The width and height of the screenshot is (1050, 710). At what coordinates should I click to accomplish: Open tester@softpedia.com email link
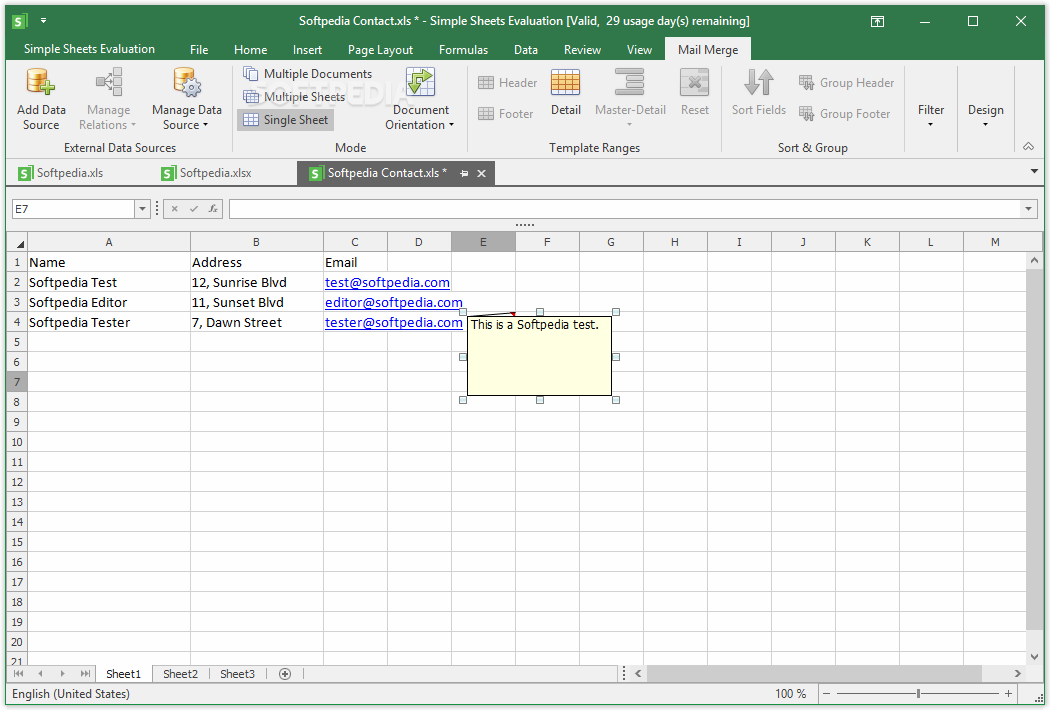pos(394,323)
